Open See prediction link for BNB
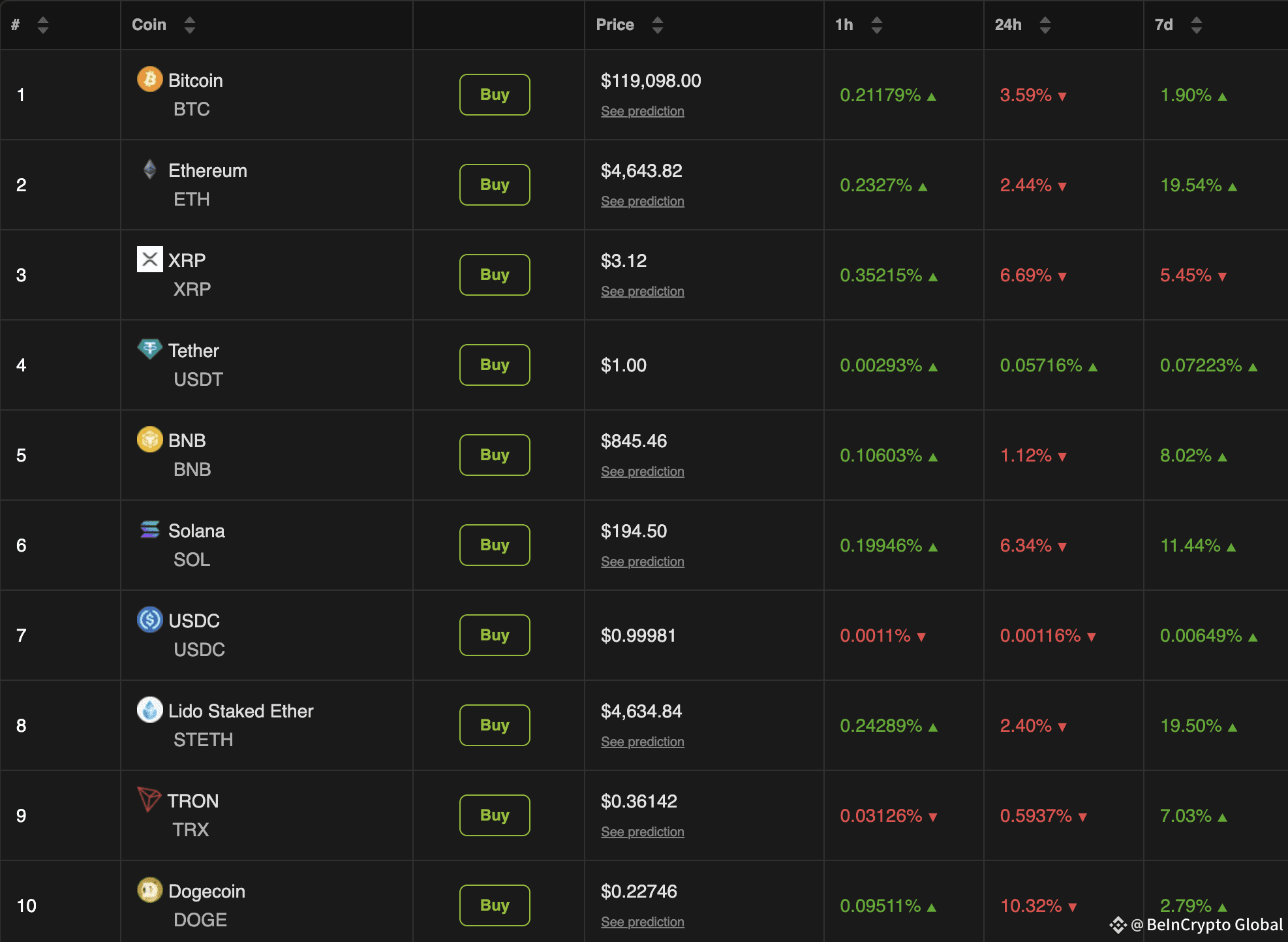Viewport: 1288px width, 942px height. [x=643, y=471]
